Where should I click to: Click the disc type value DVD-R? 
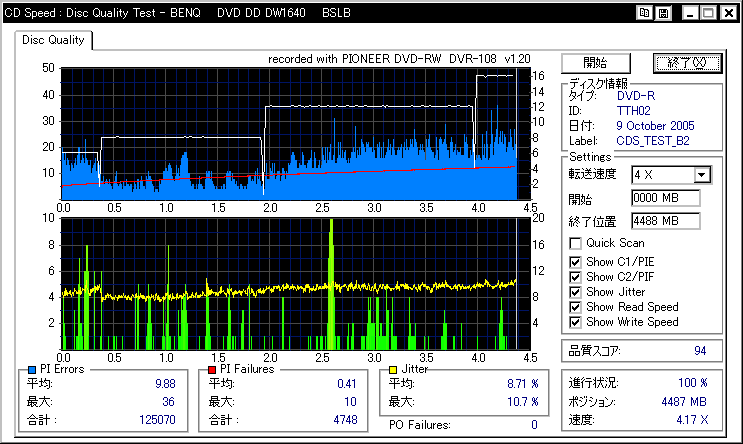click(635, 96)
